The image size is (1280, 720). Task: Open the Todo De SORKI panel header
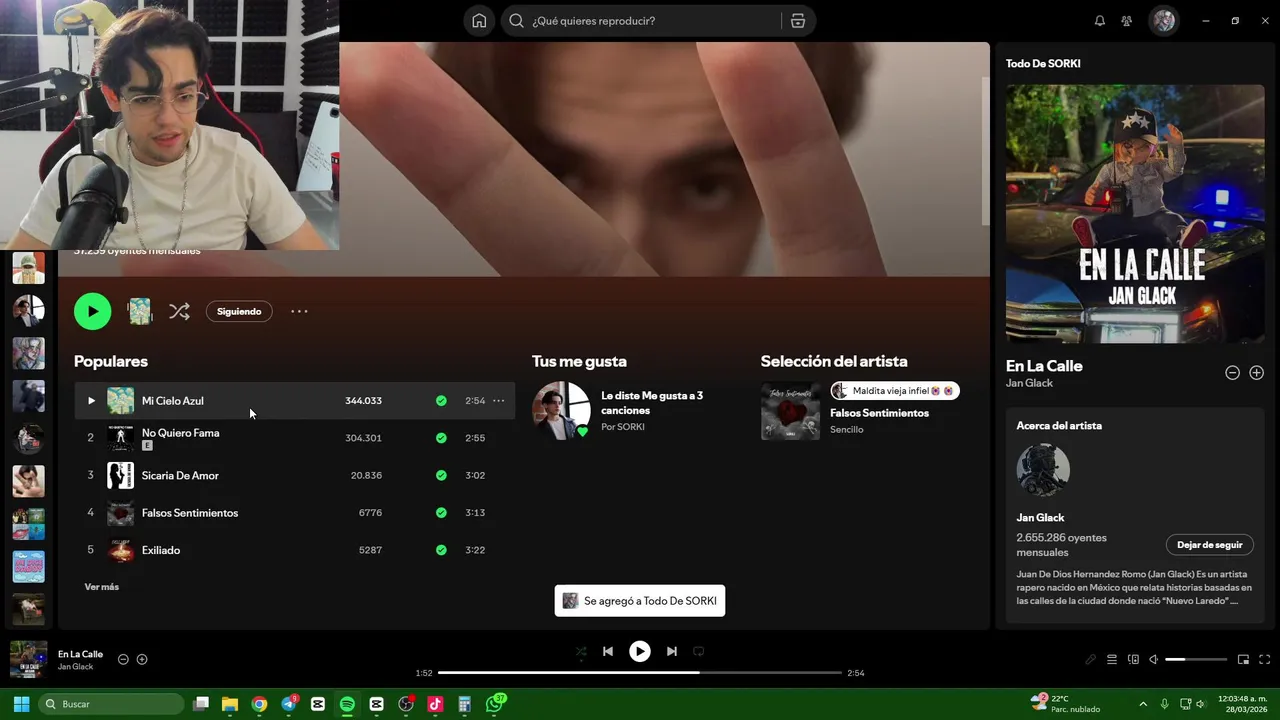tap(1043, 63)
